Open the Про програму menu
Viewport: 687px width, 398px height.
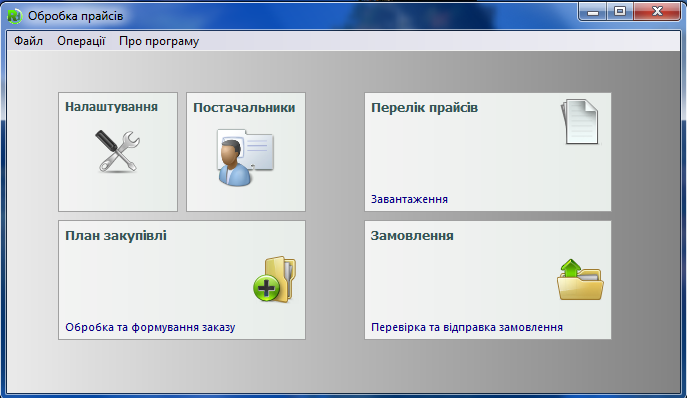(x=159, y=41)
